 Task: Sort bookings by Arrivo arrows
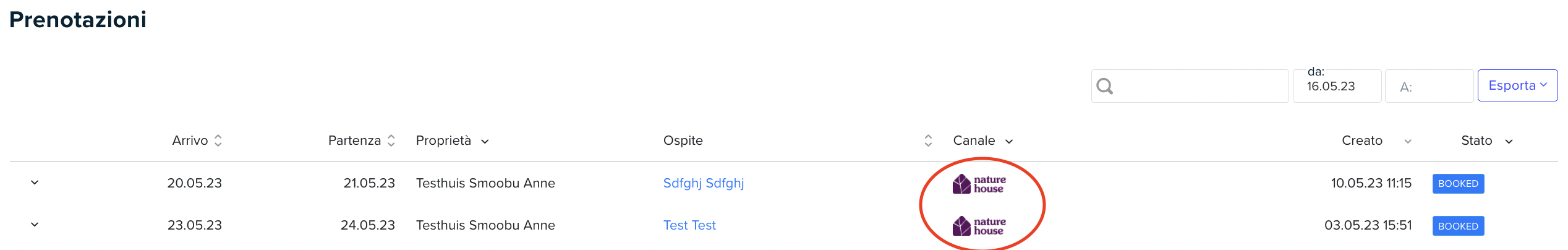218,140
